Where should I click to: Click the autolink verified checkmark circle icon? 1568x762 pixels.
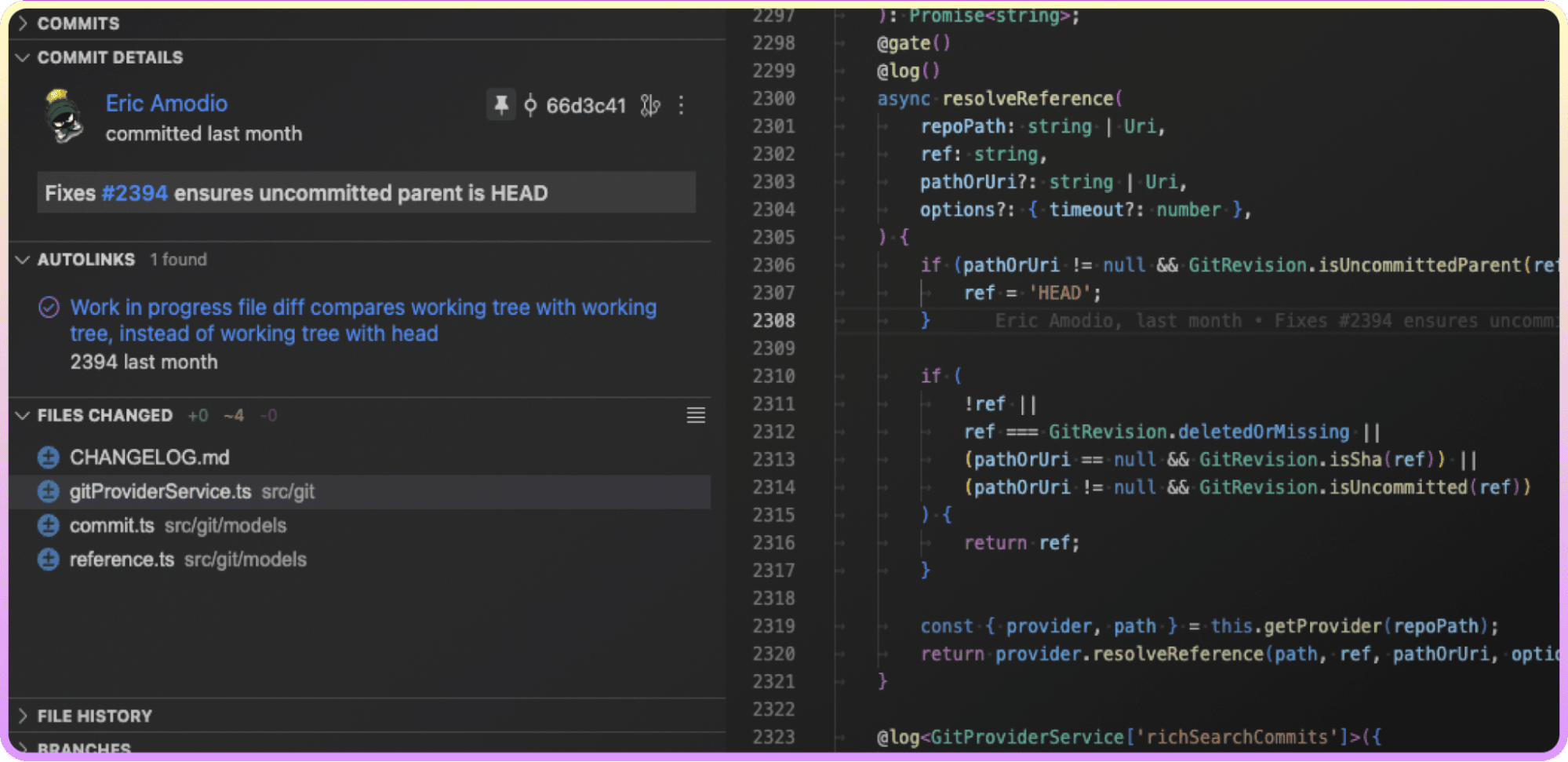pyautogui.click(x=48, y=307)
